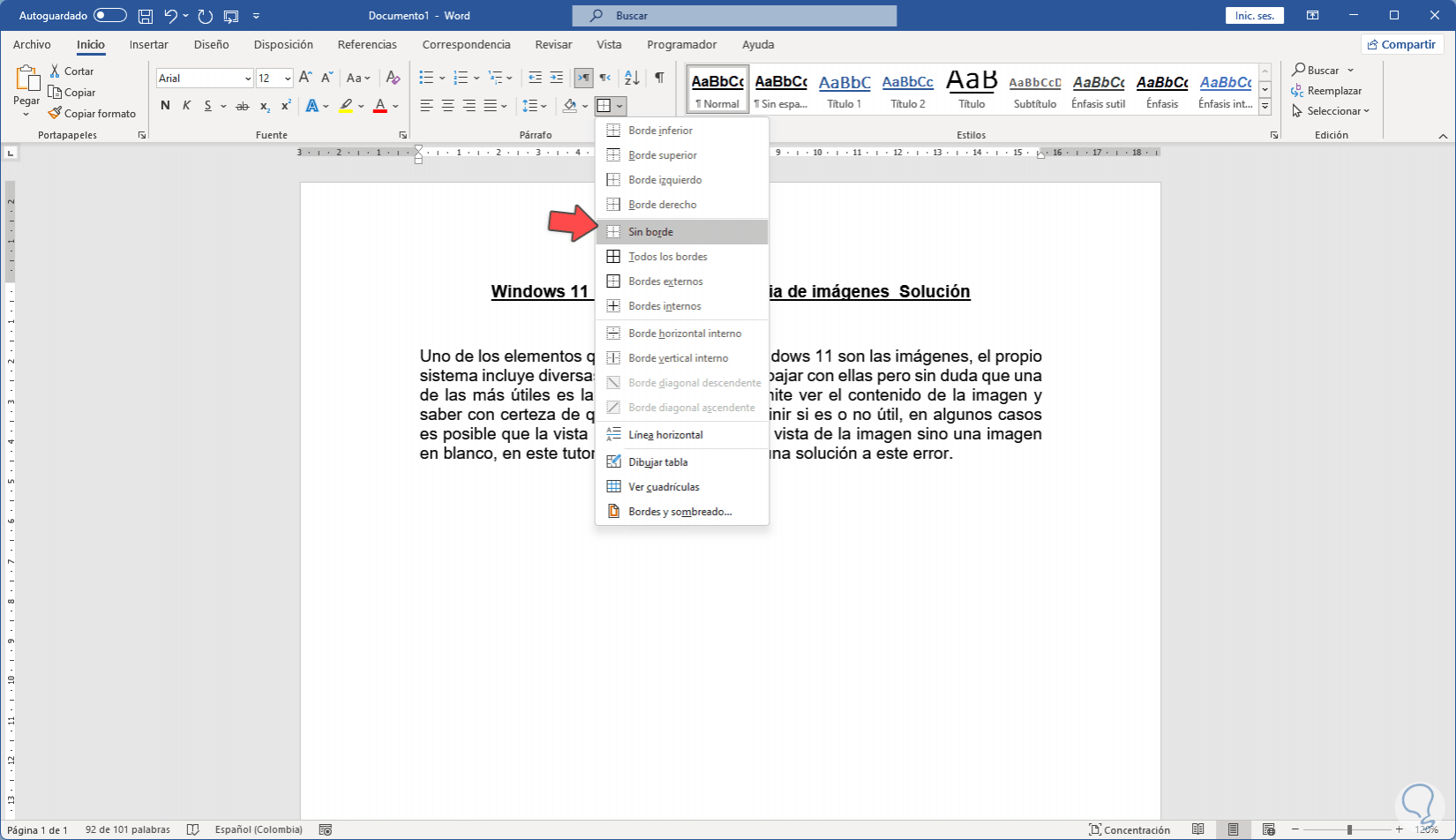Show paragraph marks (pilcrow) icon
Viewport: 1456px width, 840px height.
click(x=659, y=78)
